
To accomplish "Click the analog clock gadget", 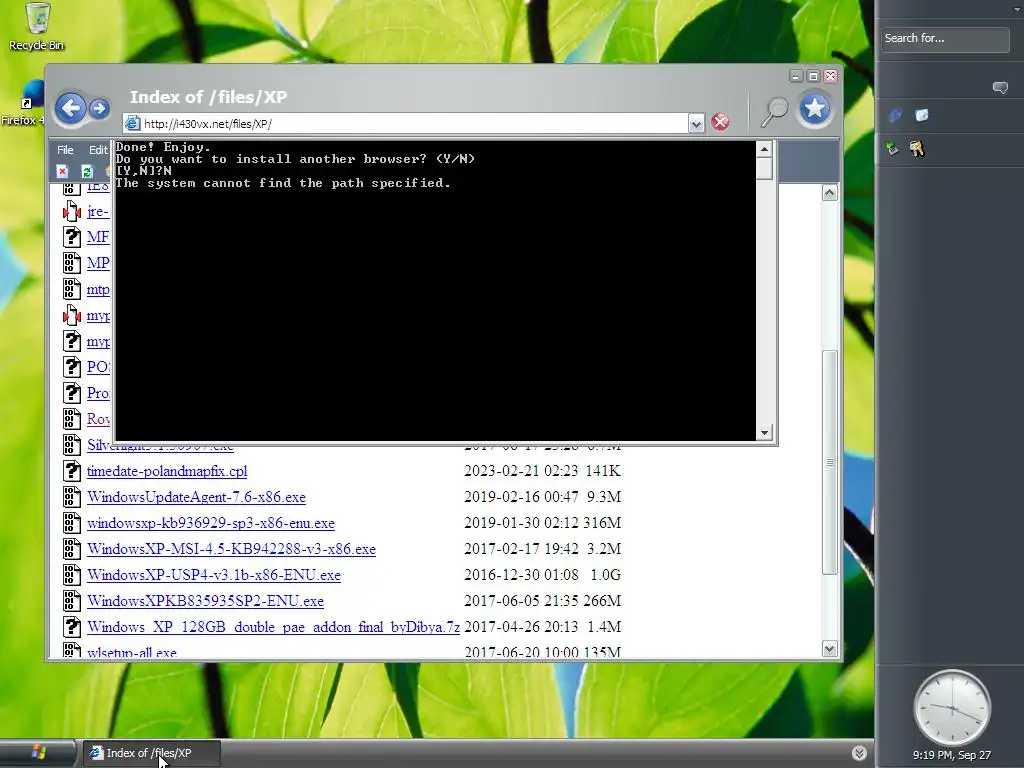I will (952, 708).
